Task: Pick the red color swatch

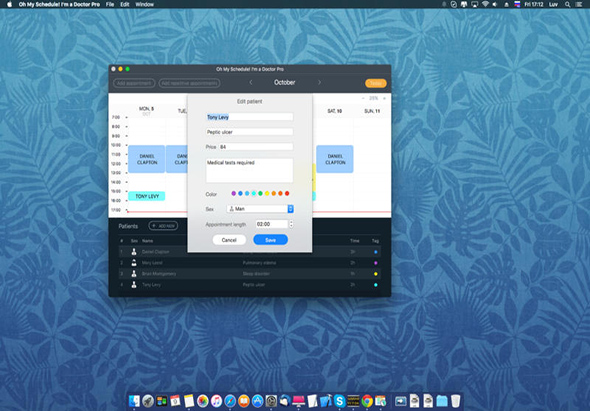Action: pos(287,193)
